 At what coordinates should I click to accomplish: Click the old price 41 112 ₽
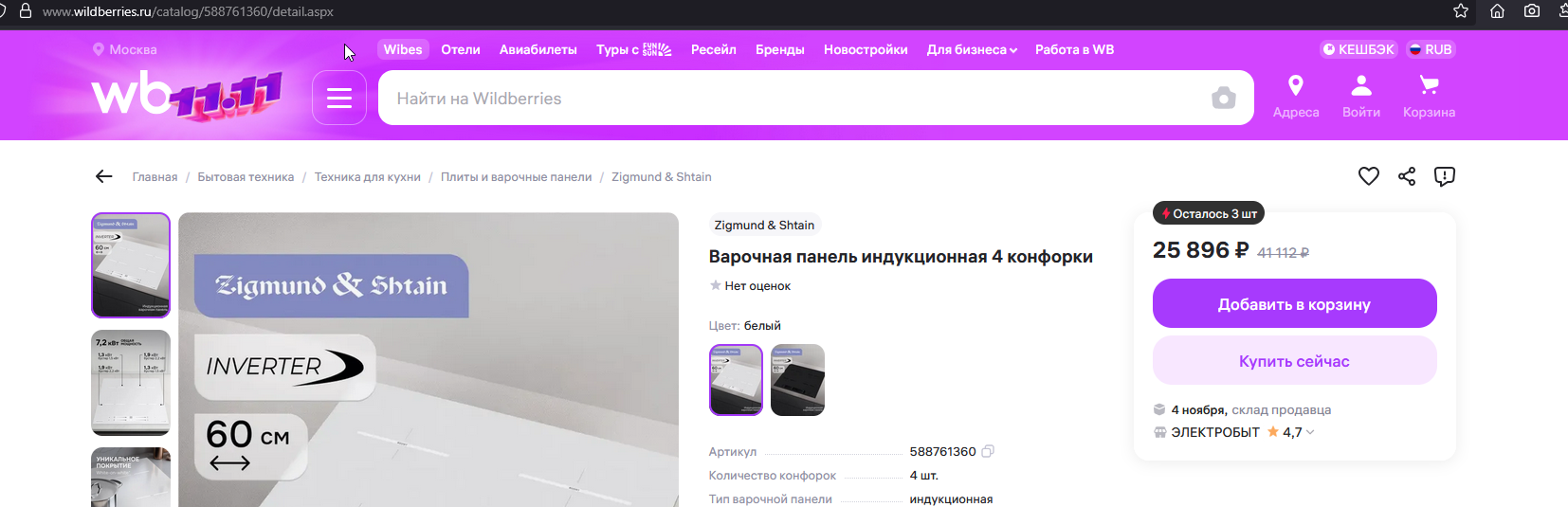[x=1284, y=253]
